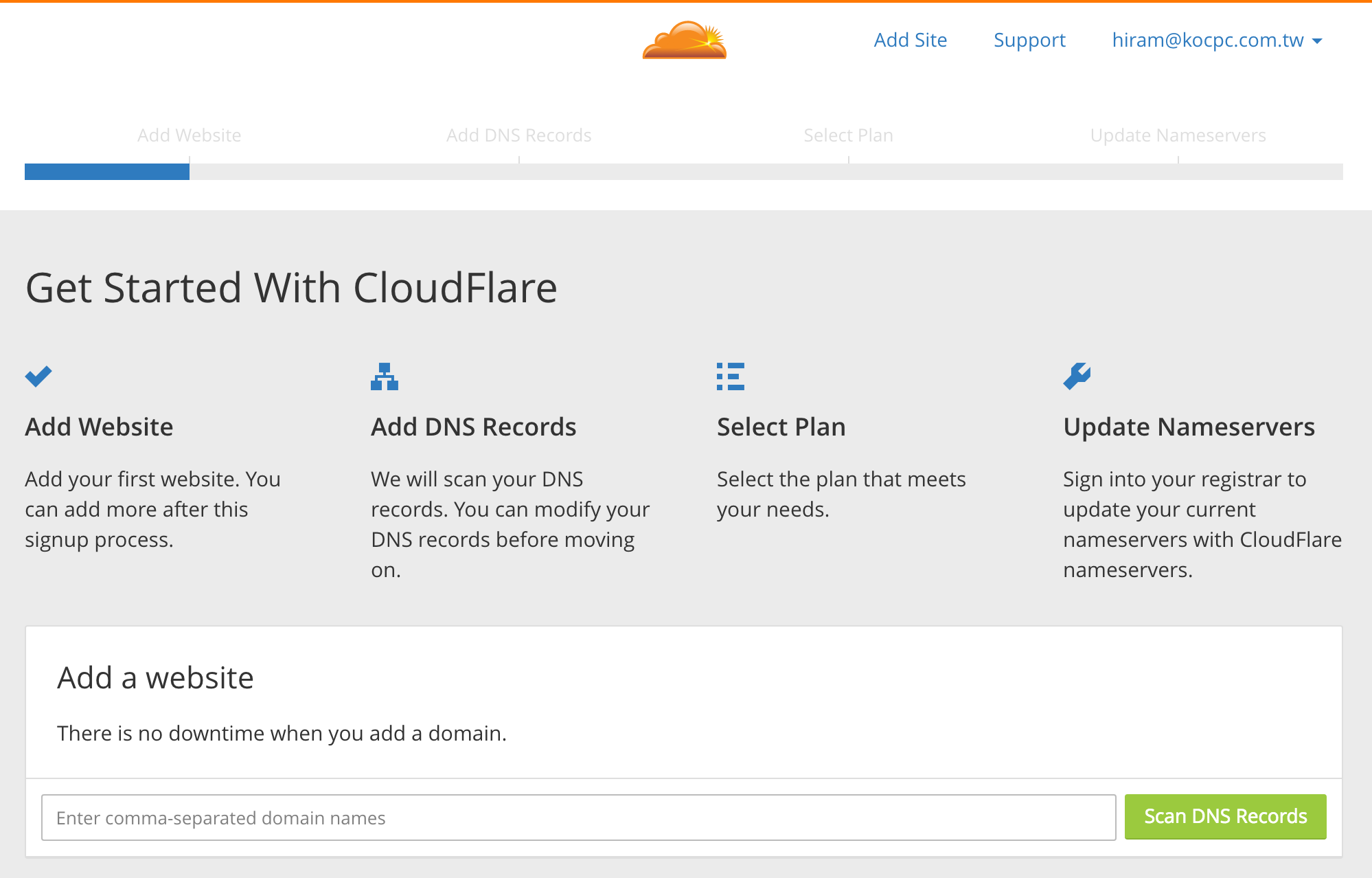Image resolution: width=1372 pixels, height=878 pixels.
Task: Select the Select Plan progress step label
Action: pos(849,135)
